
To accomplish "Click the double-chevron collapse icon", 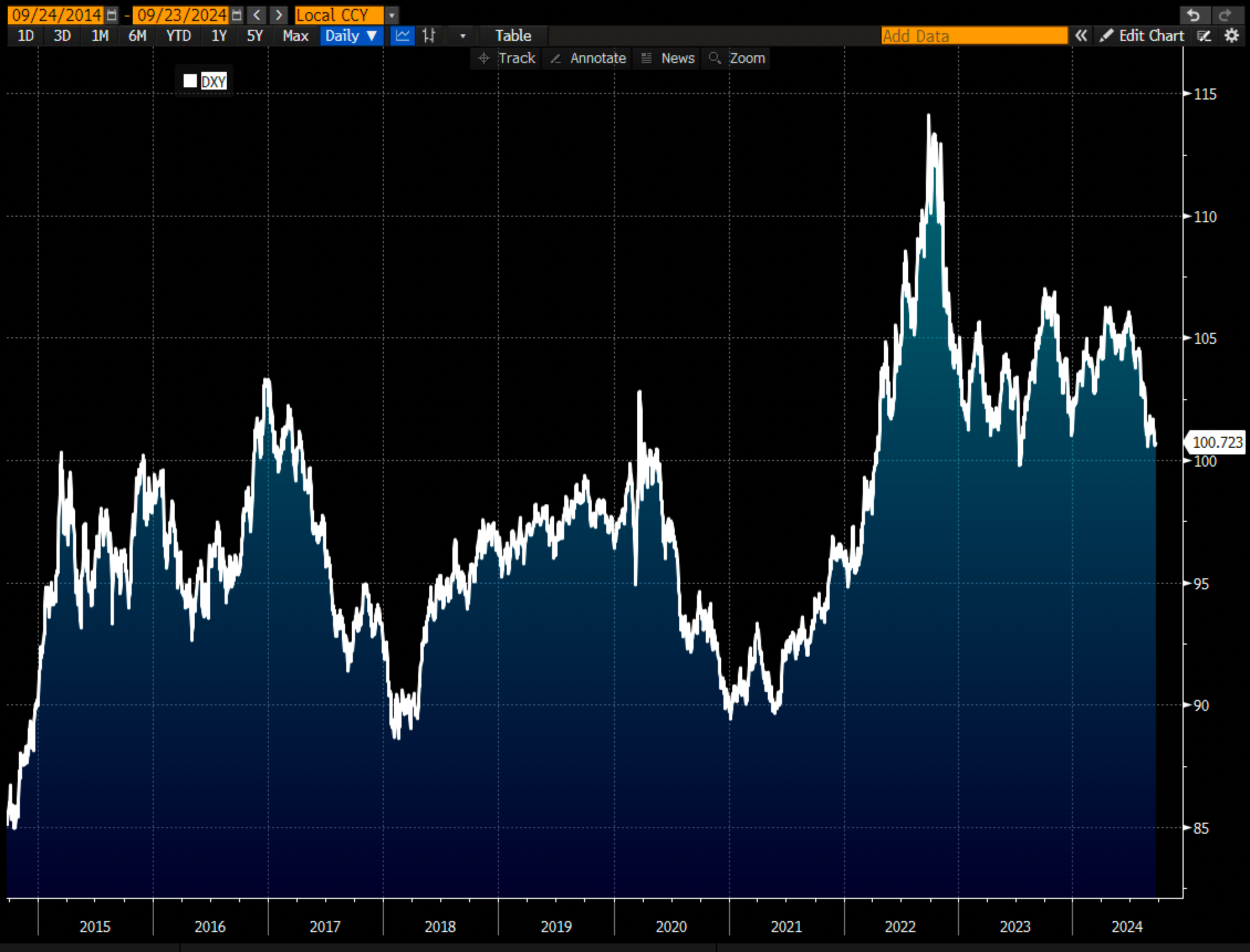I will tap(1081, 36).
